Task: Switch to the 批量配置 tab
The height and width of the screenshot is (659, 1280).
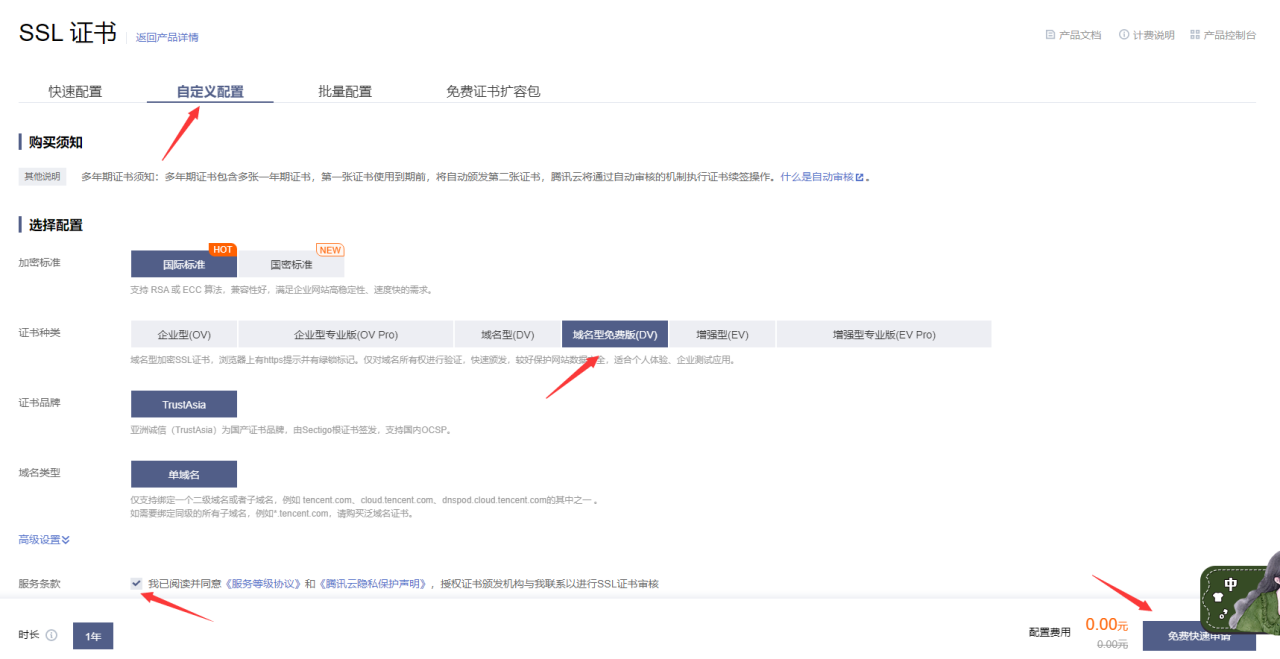Action: coord(344,90)
